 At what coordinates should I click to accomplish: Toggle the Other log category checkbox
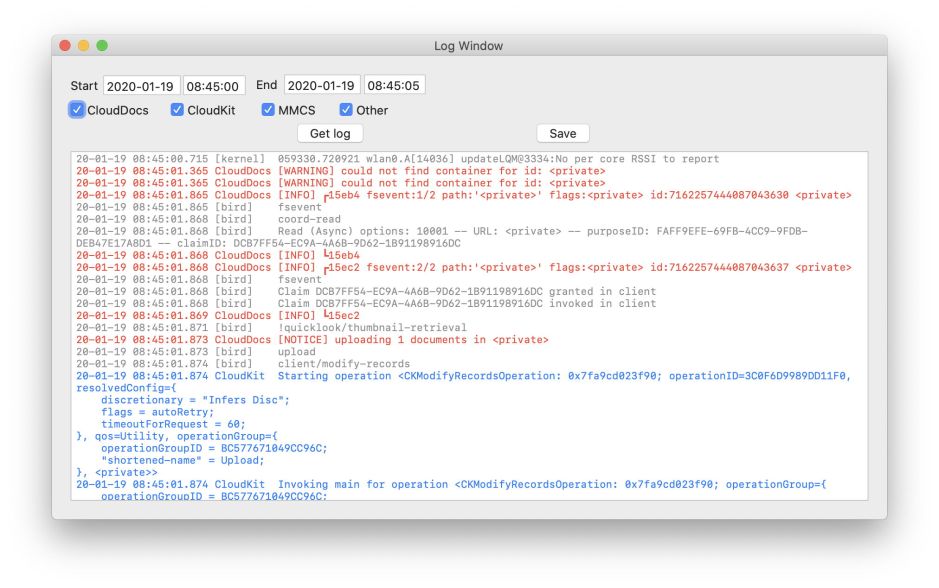[x=347, y=110]
